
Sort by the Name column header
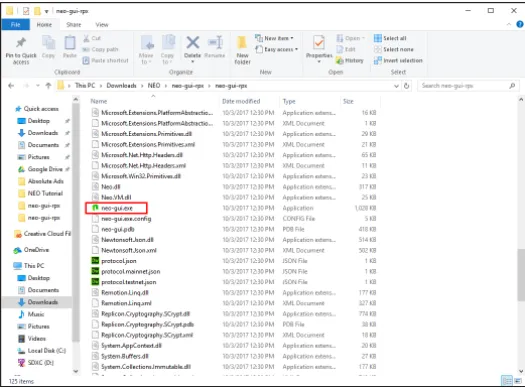(99, 101)
